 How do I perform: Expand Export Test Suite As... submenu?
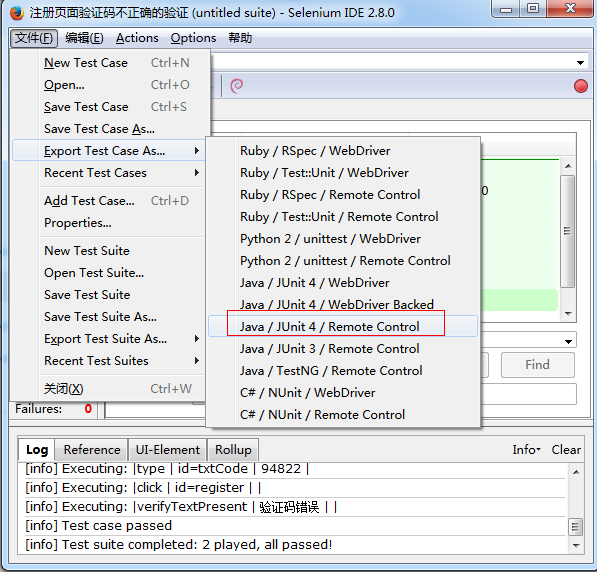point(110,339)
